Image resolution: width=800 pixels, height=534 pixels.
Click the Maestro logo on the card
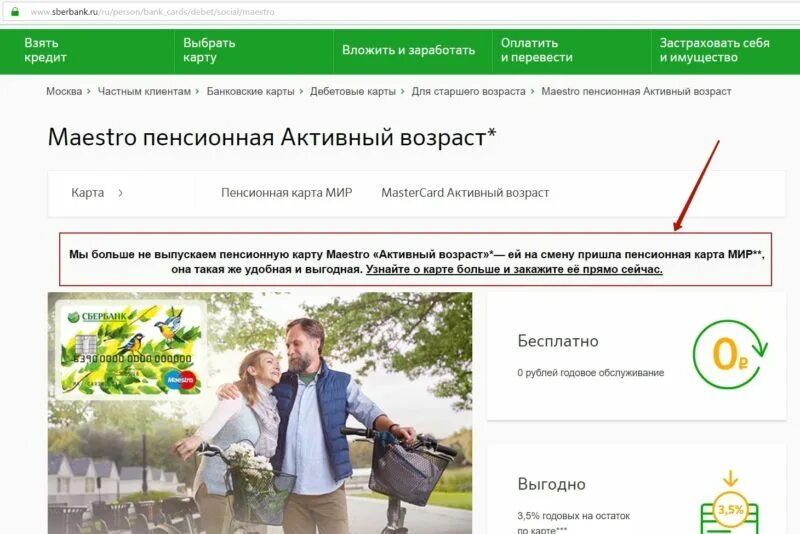[x=180, y=380]
